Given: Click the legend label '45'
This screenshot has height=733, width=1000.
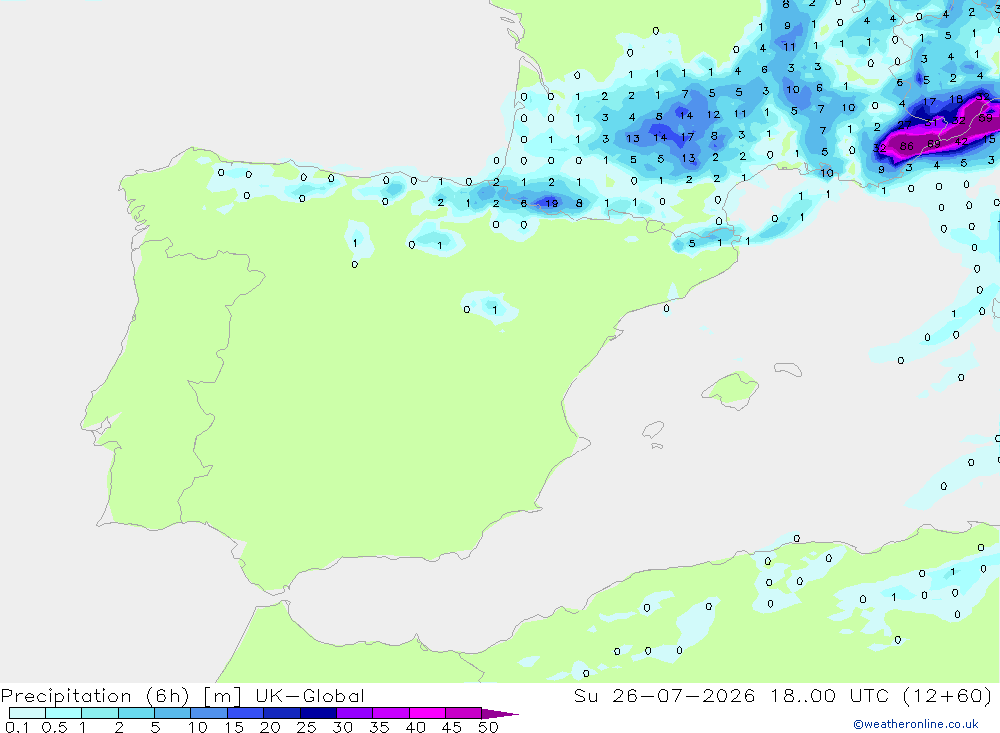Looking at the screenshot, I should tap(452, 727).
